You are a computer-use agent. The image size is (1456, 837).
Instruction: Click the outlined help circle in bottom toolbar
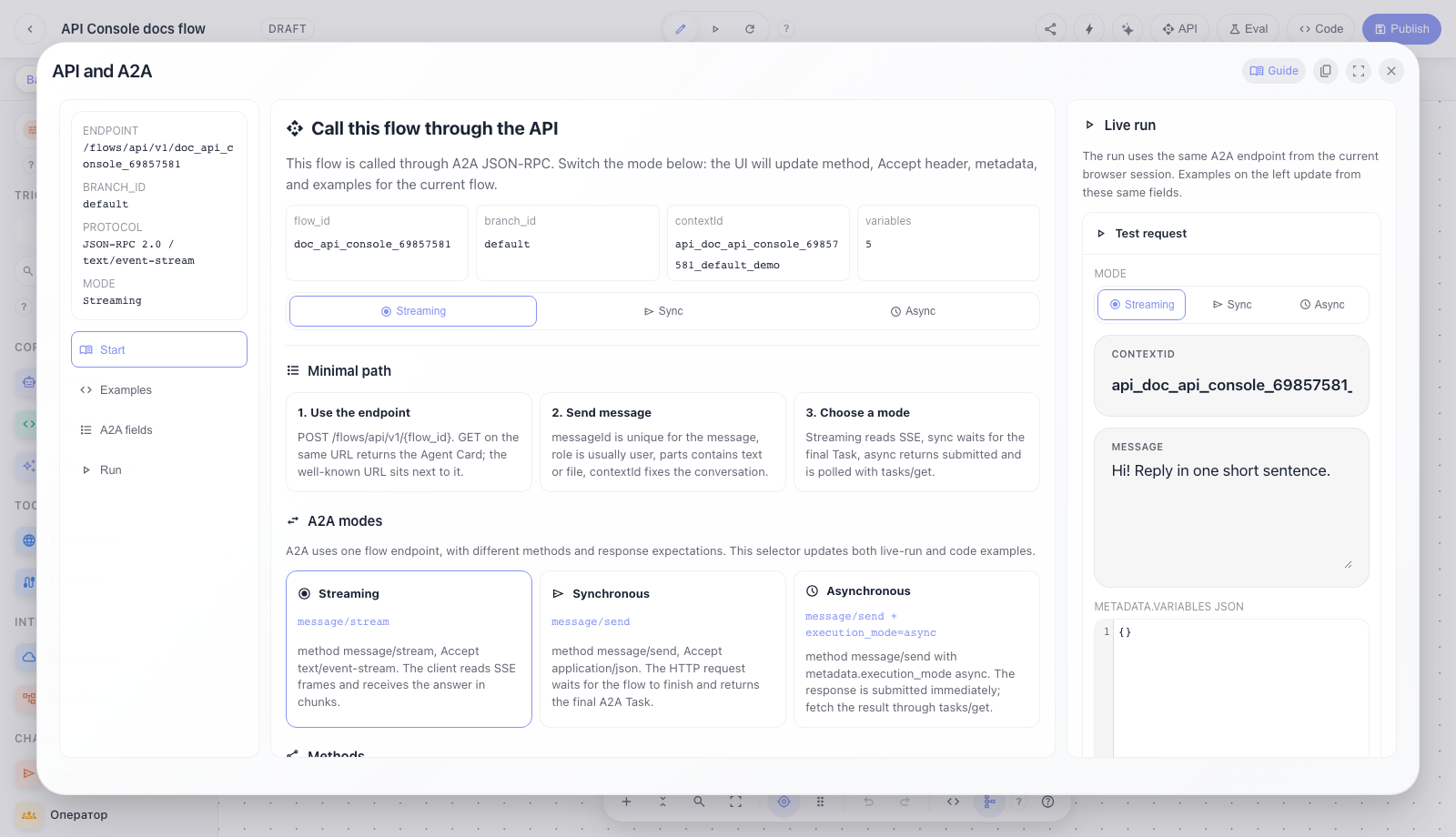tap(1047, 802)
